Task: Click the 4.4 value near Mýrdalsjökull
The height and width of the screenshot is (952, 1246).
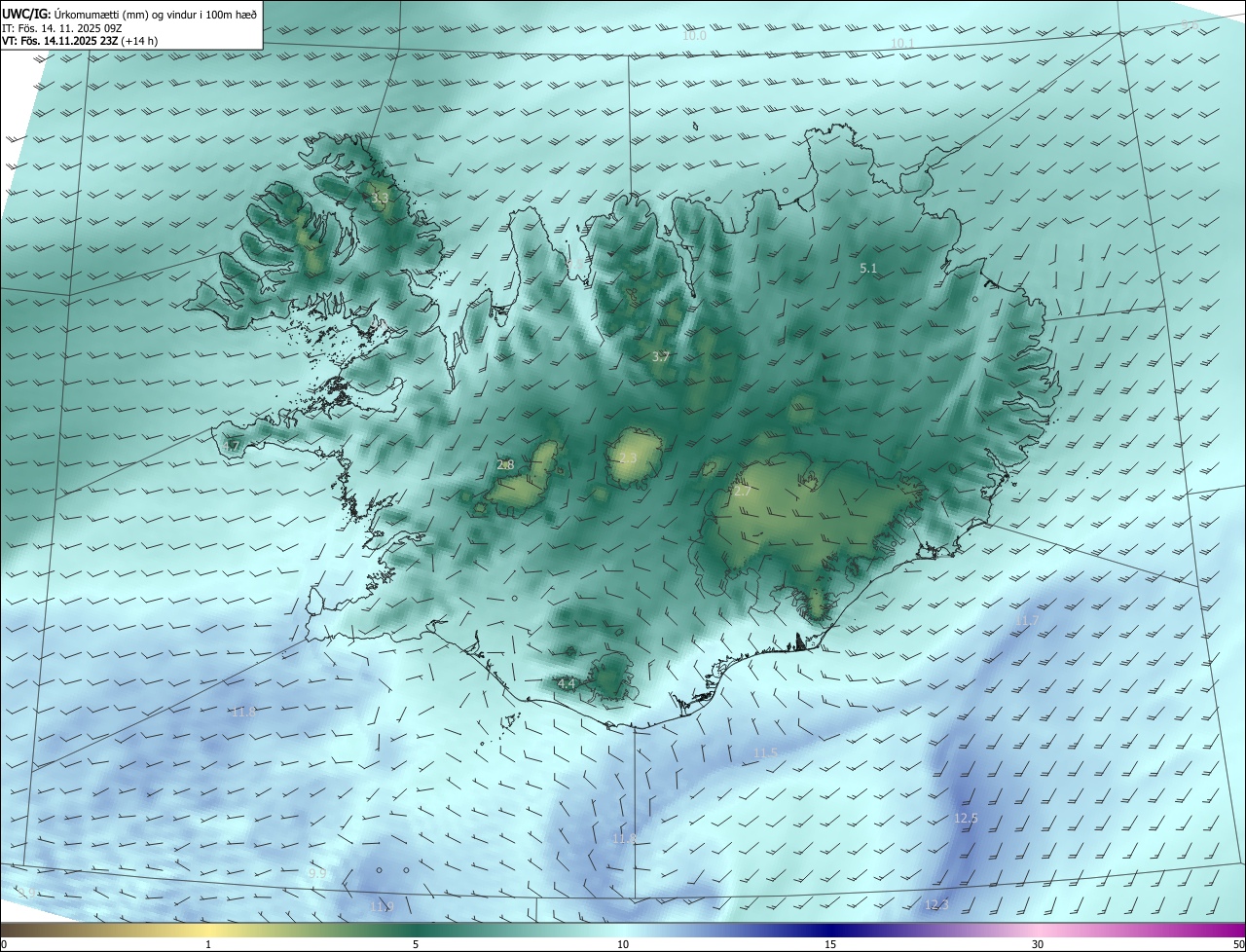Action: (x=567, y=684)
